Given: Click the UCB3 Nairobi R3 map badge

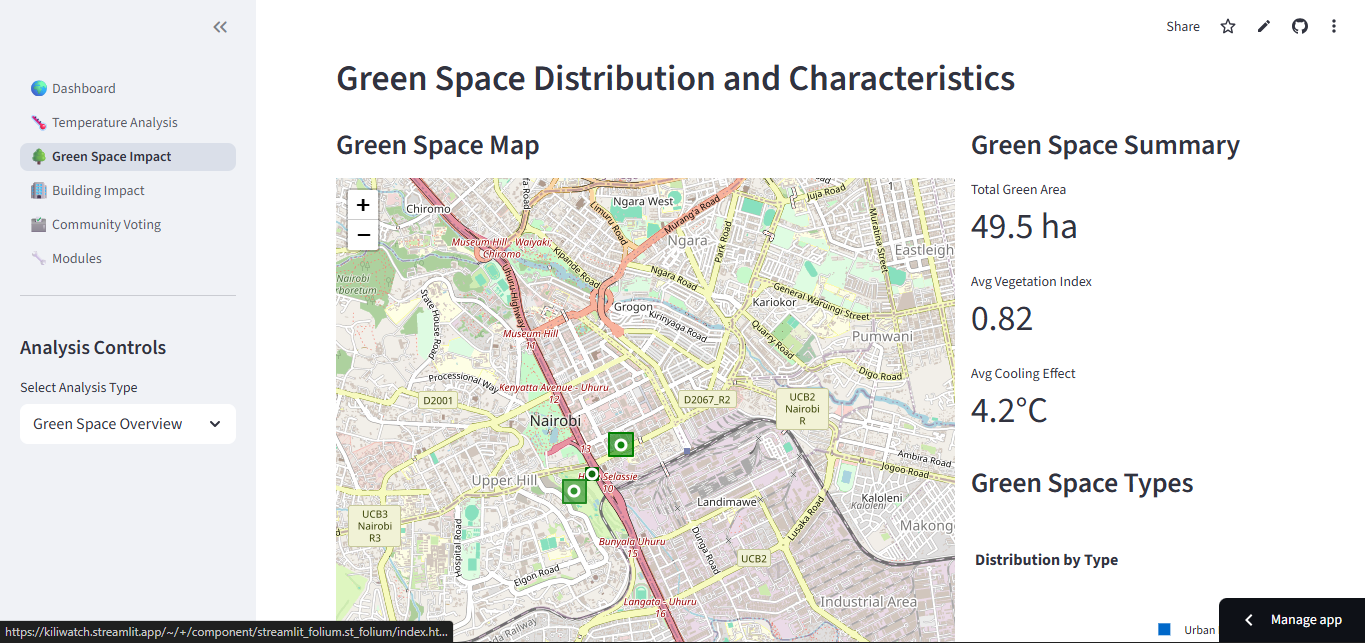Looking at the screenshot, I should 375,526.
